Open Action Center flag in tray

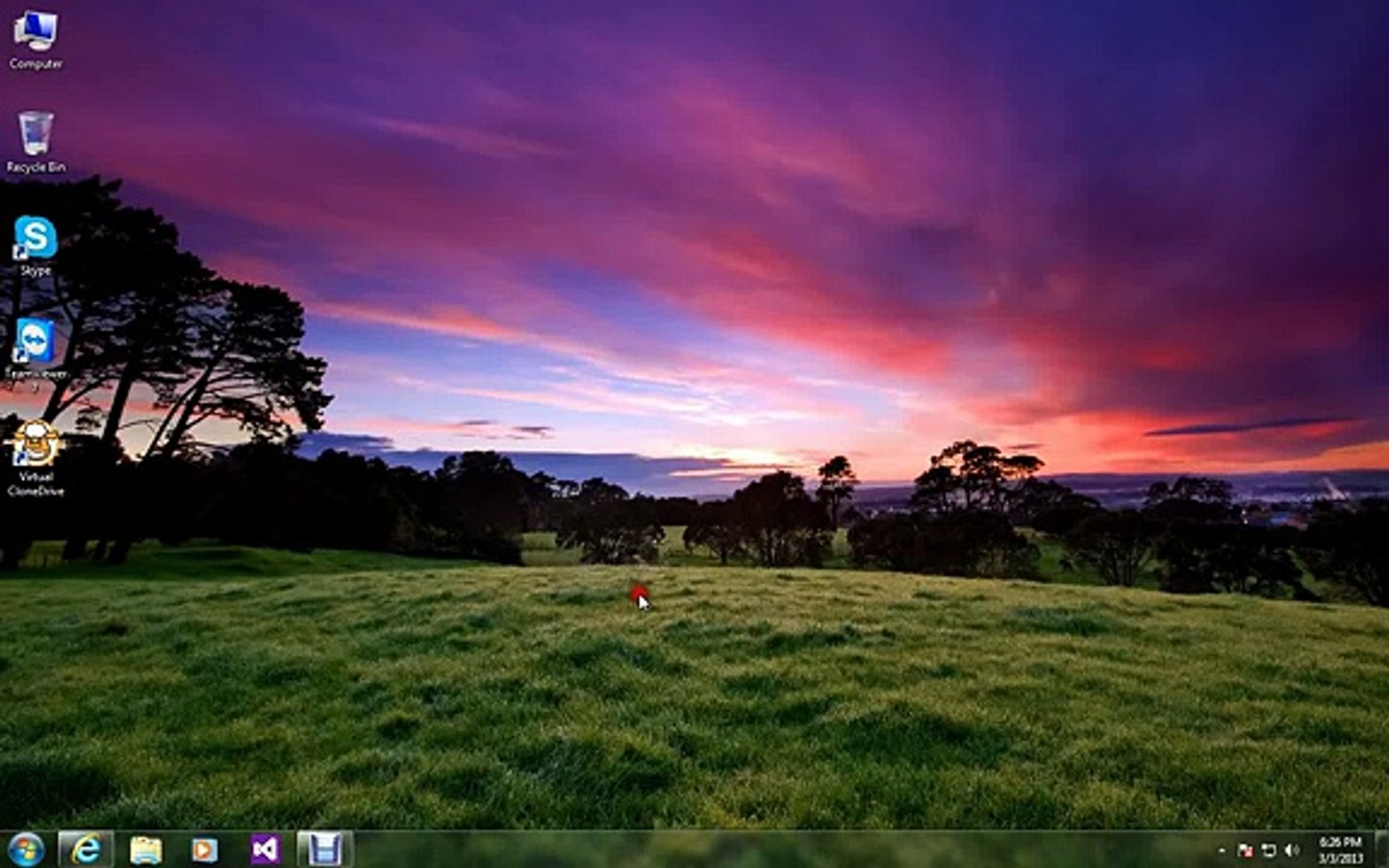pos(1245,850)
